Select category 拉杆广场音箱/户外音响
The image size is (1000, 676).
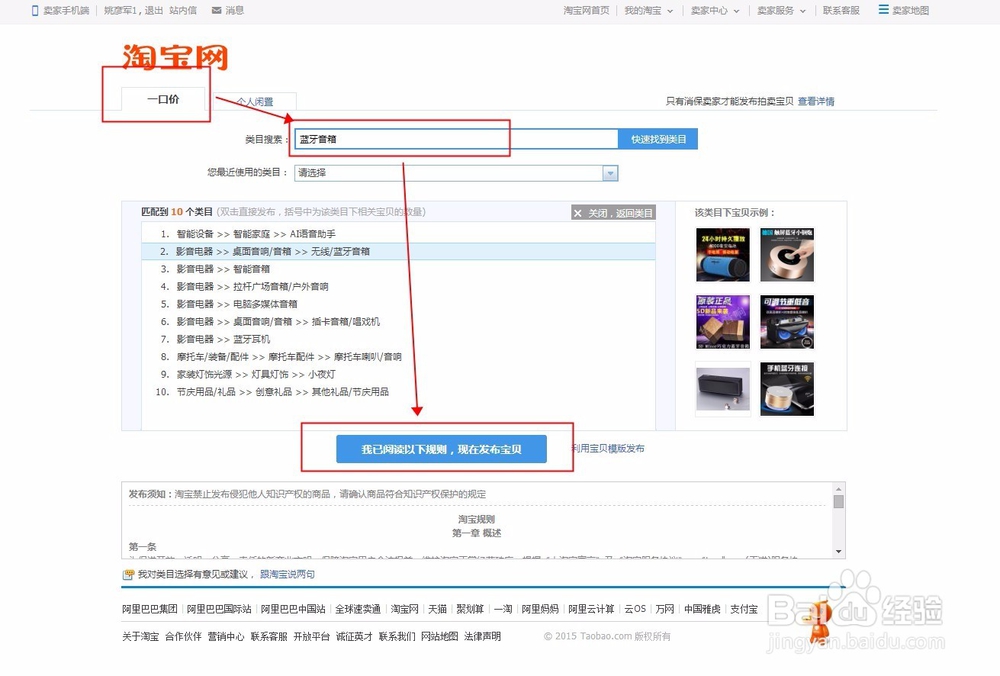point(399,286)
